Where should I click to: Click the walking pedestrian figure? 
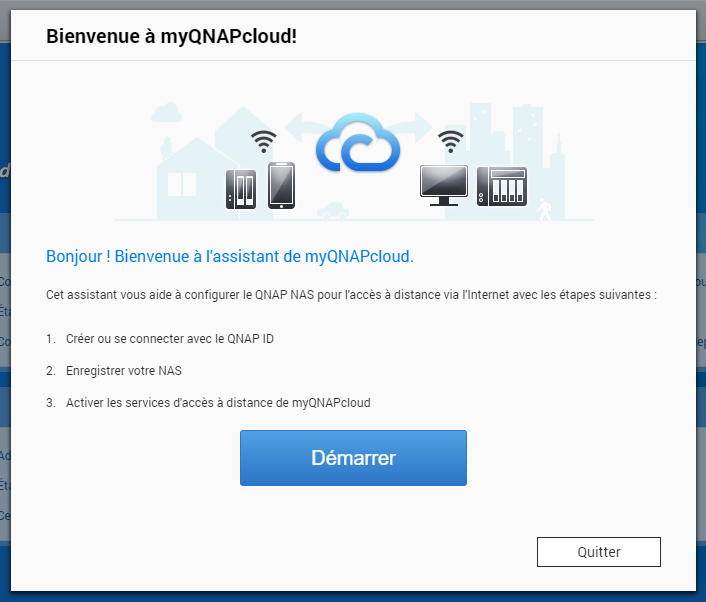click(x=543, y=208)
